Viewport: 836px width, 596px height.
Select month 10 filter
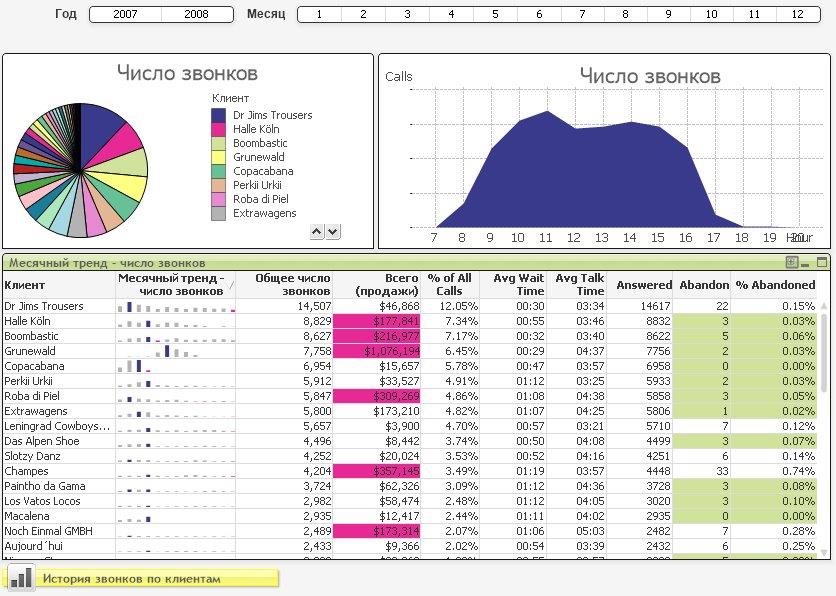[711, 14]
